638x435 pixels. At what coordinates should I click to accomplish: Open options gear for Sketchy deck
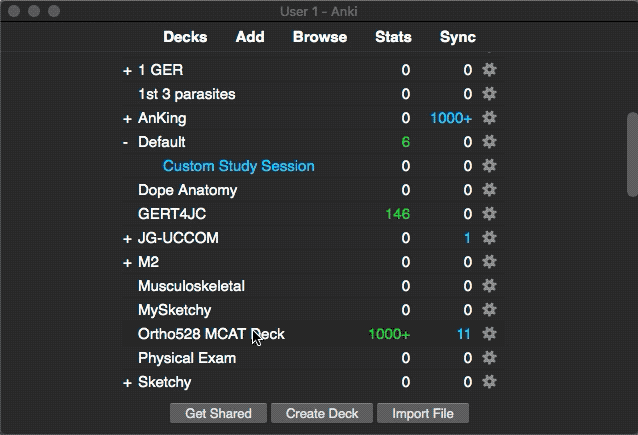(x=489, y=382)
